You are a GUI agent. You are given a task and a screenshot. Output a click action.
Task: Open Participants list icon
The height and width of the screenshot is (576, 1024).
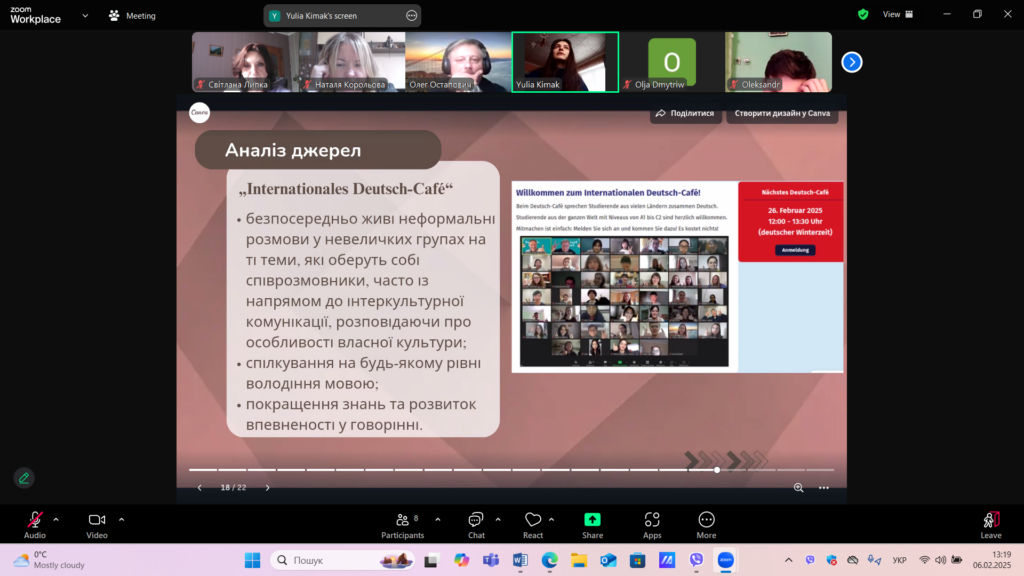402,520
